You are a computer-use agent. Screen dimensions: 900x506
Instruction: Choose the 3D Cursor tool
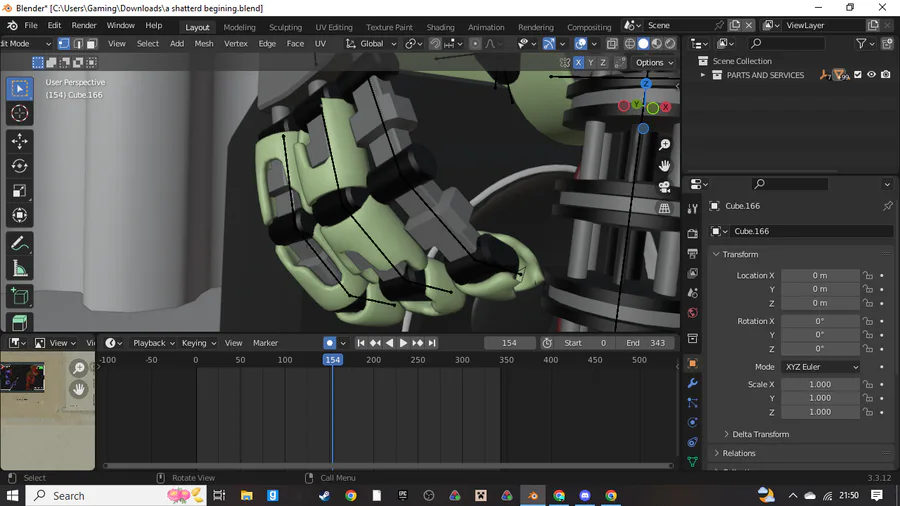pos(19,114)
